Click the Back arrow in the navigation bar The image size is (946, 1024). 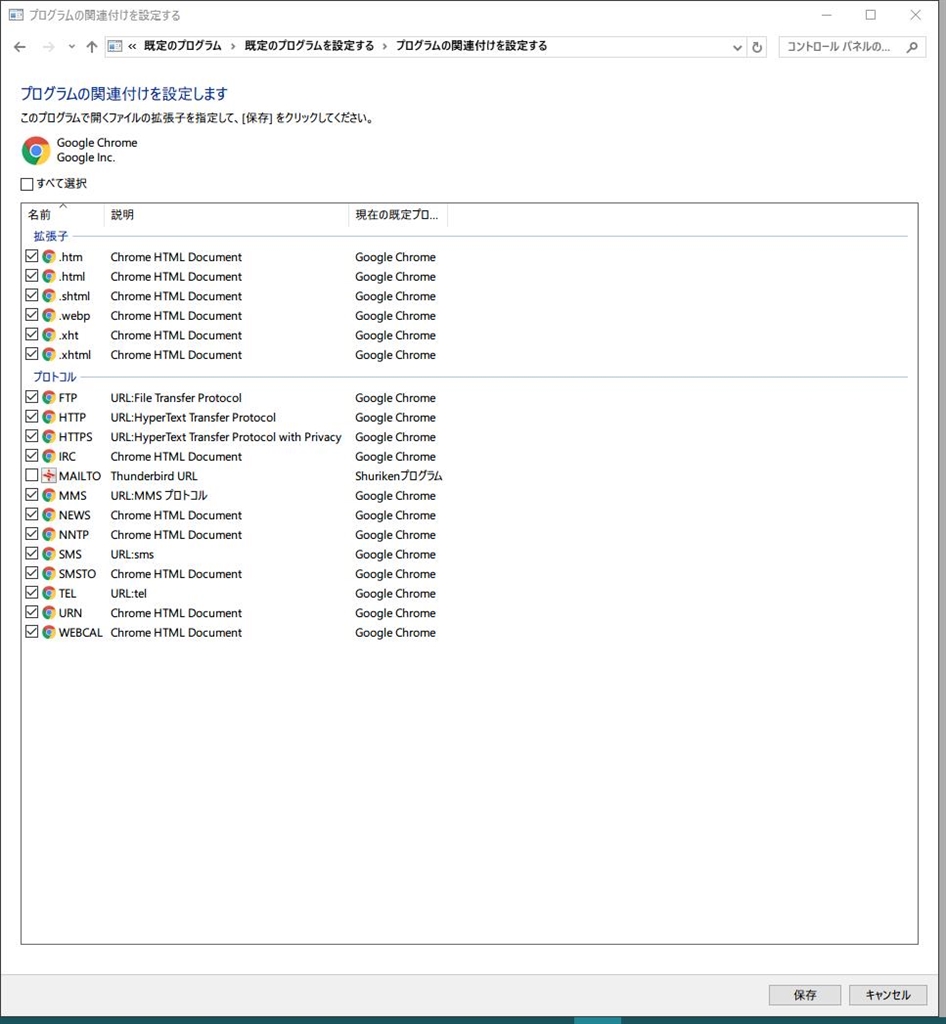[x=20, y=47]
